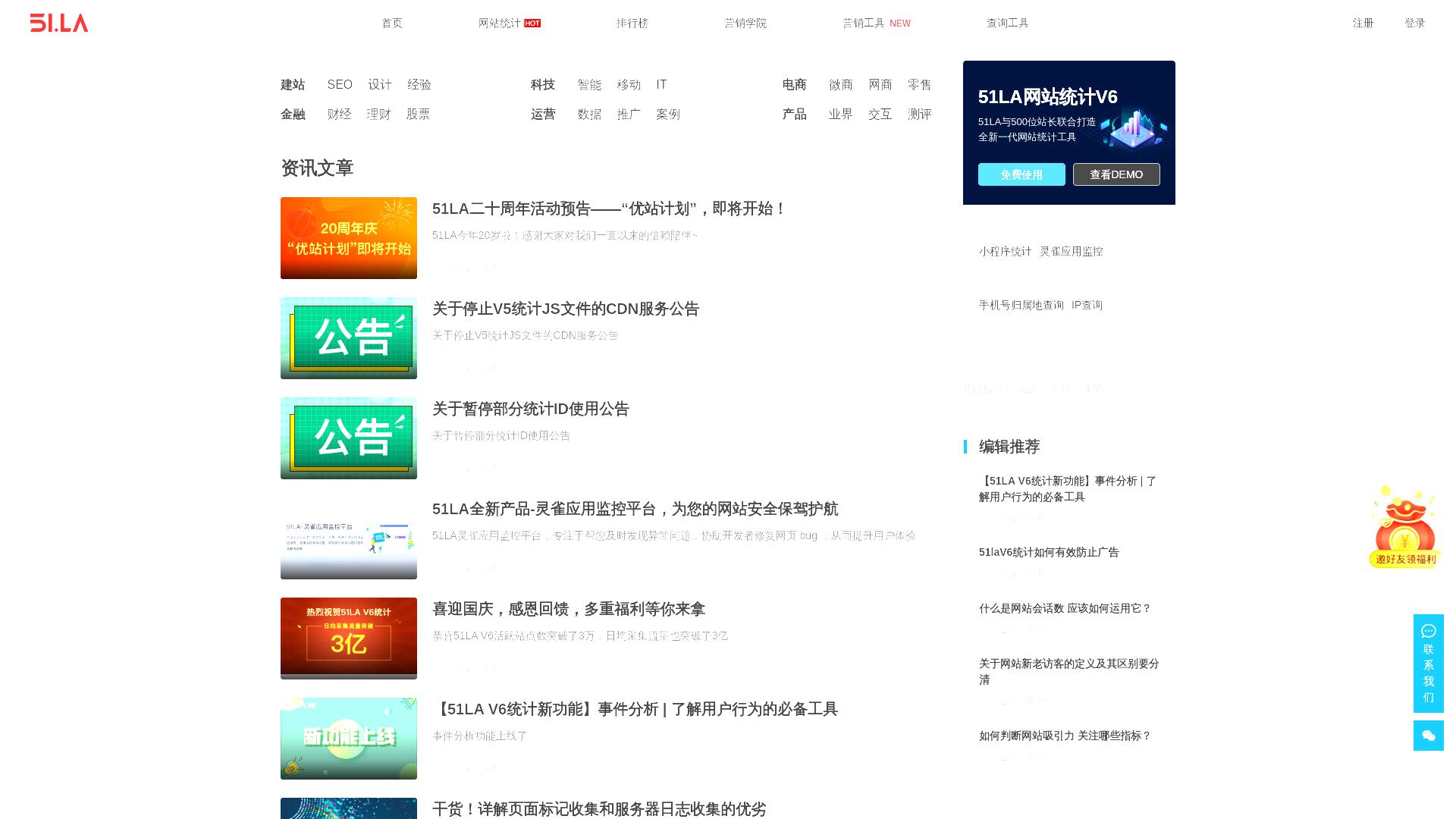Click the chart graphic in V6 banner
The height and width of the screenshot is (819, 1456).
pos(1133,129)
